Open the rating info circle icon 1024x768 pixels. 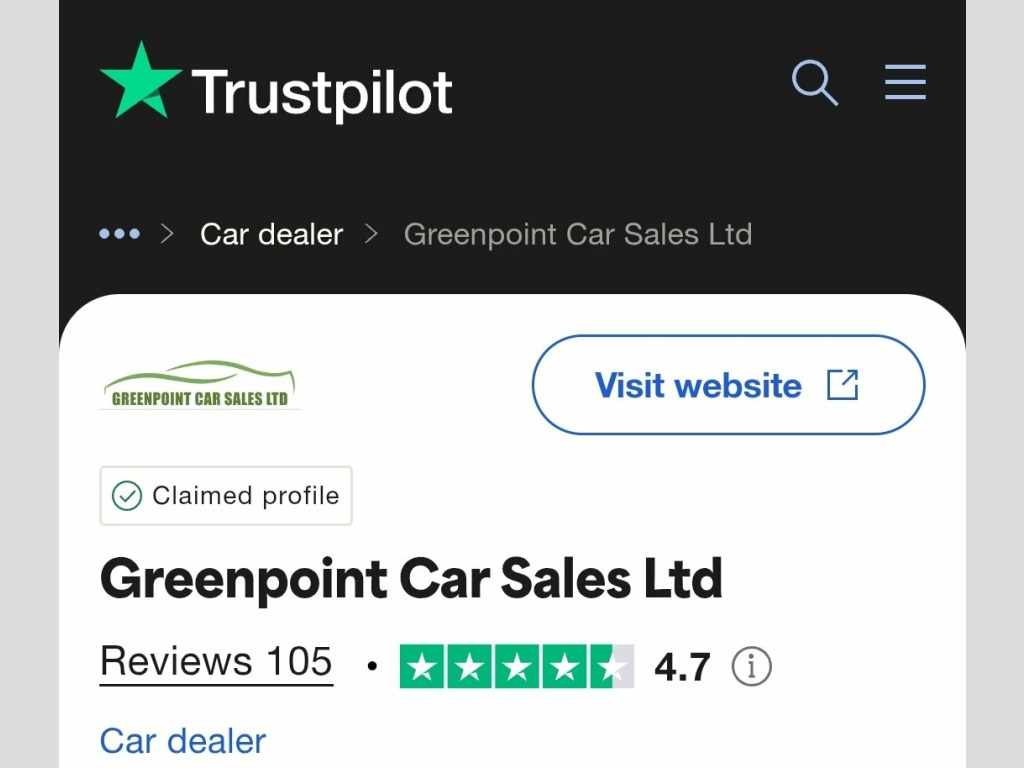751,667
